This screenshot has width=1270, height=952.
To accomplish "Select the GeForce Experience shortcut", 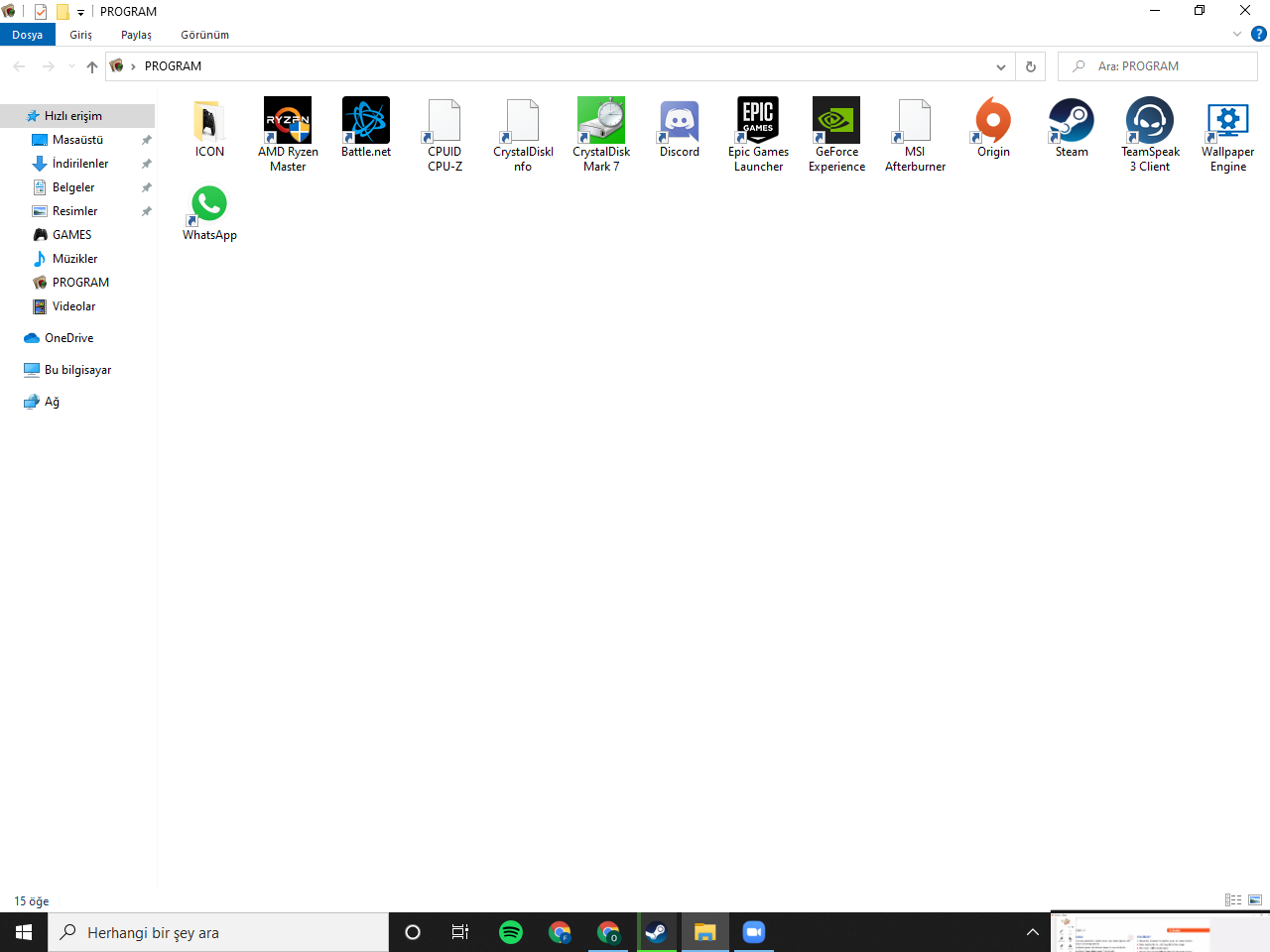I will click(836, 135).
